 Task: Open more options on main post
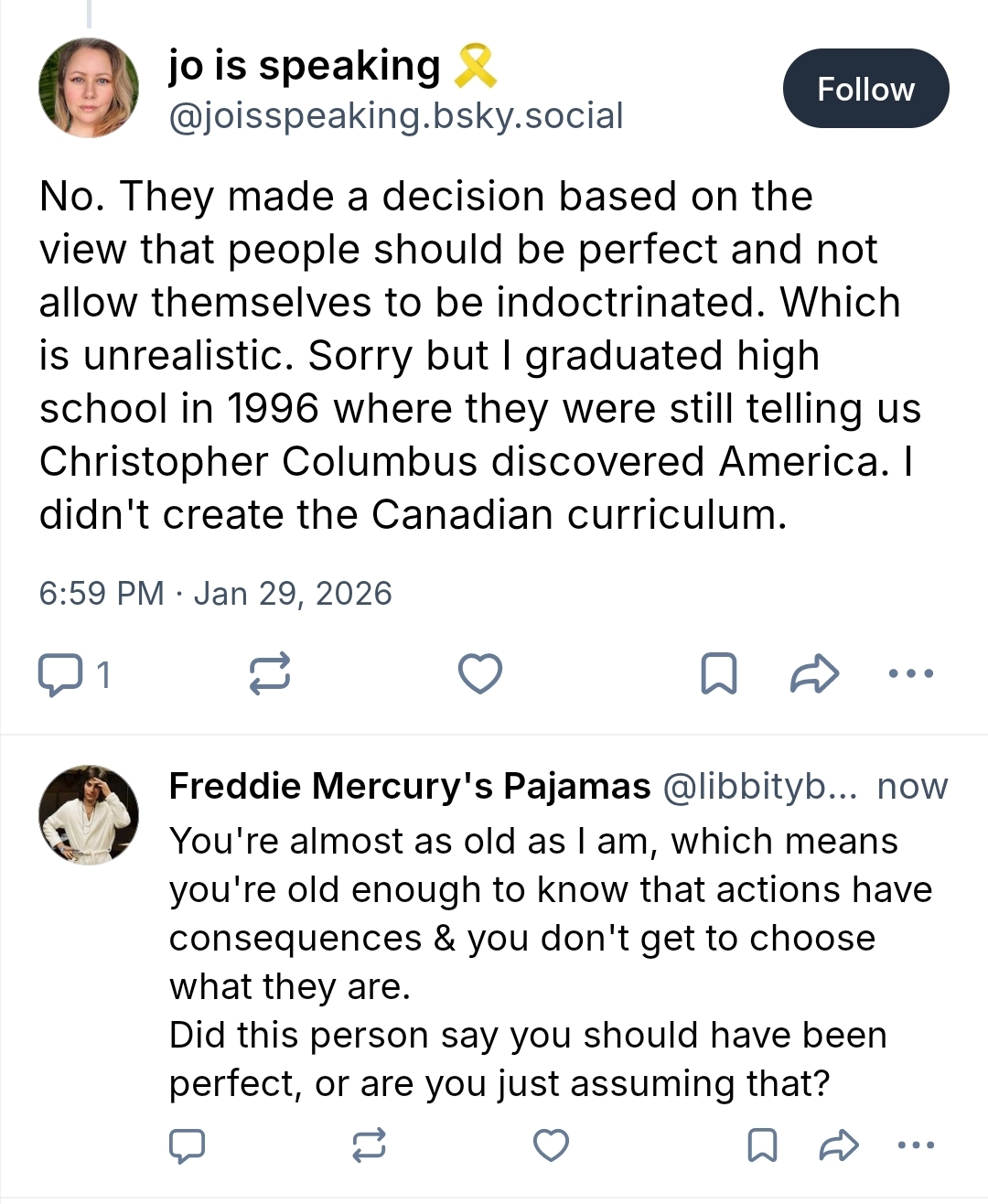pyautogui.click(x=911, y=674)
